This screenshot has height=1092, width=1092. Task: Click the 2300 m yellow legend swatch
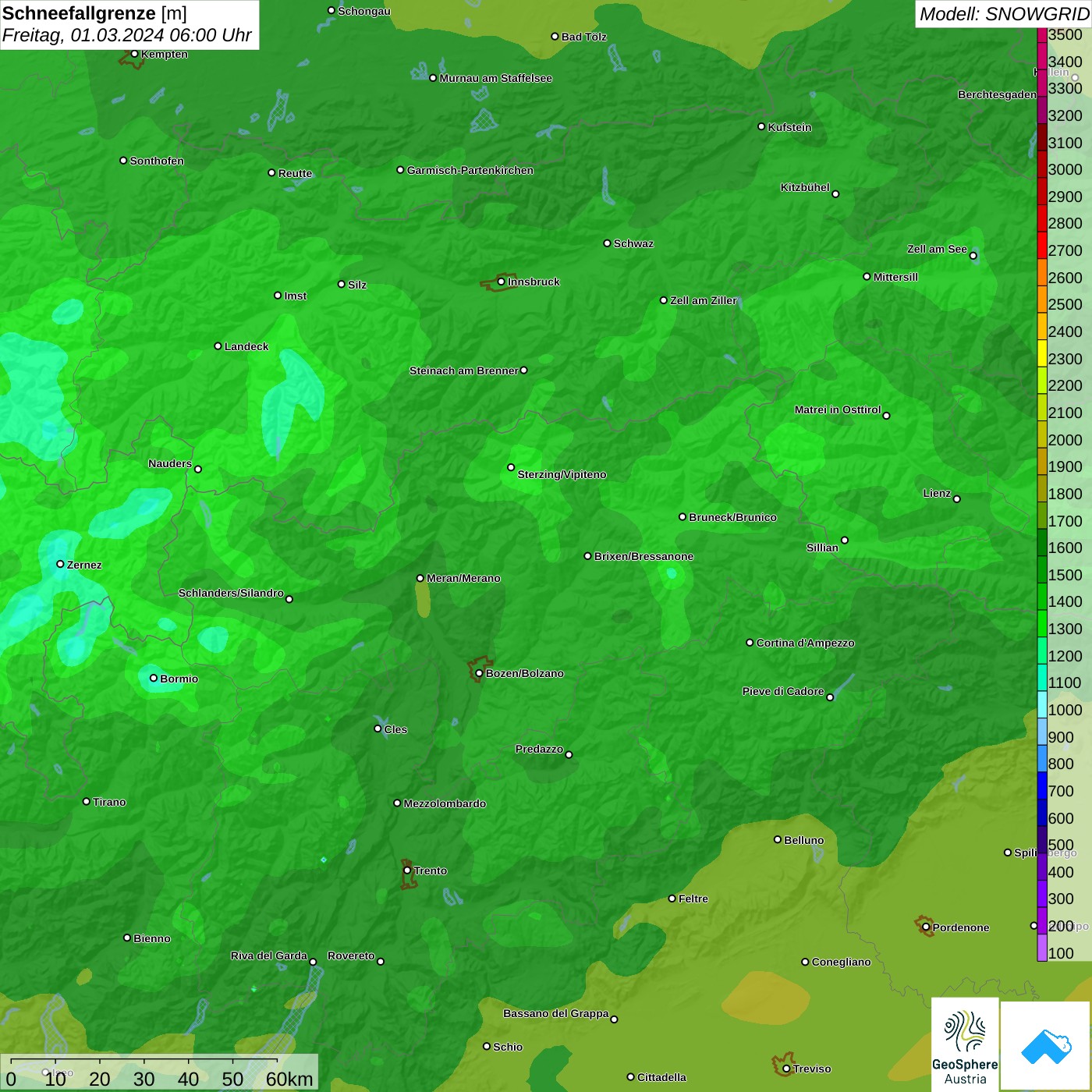tap(1042, 353)
